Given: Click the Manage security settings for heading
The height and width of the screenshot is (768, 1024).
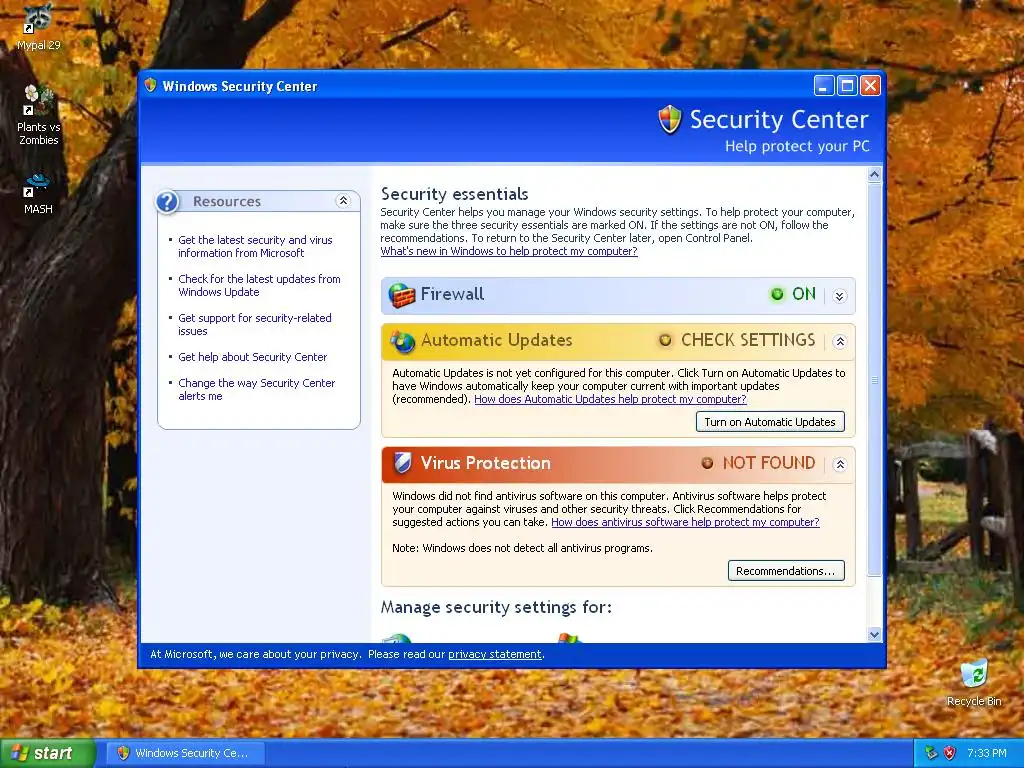Looking at the screenshot, I should click(x=496, y=607).
